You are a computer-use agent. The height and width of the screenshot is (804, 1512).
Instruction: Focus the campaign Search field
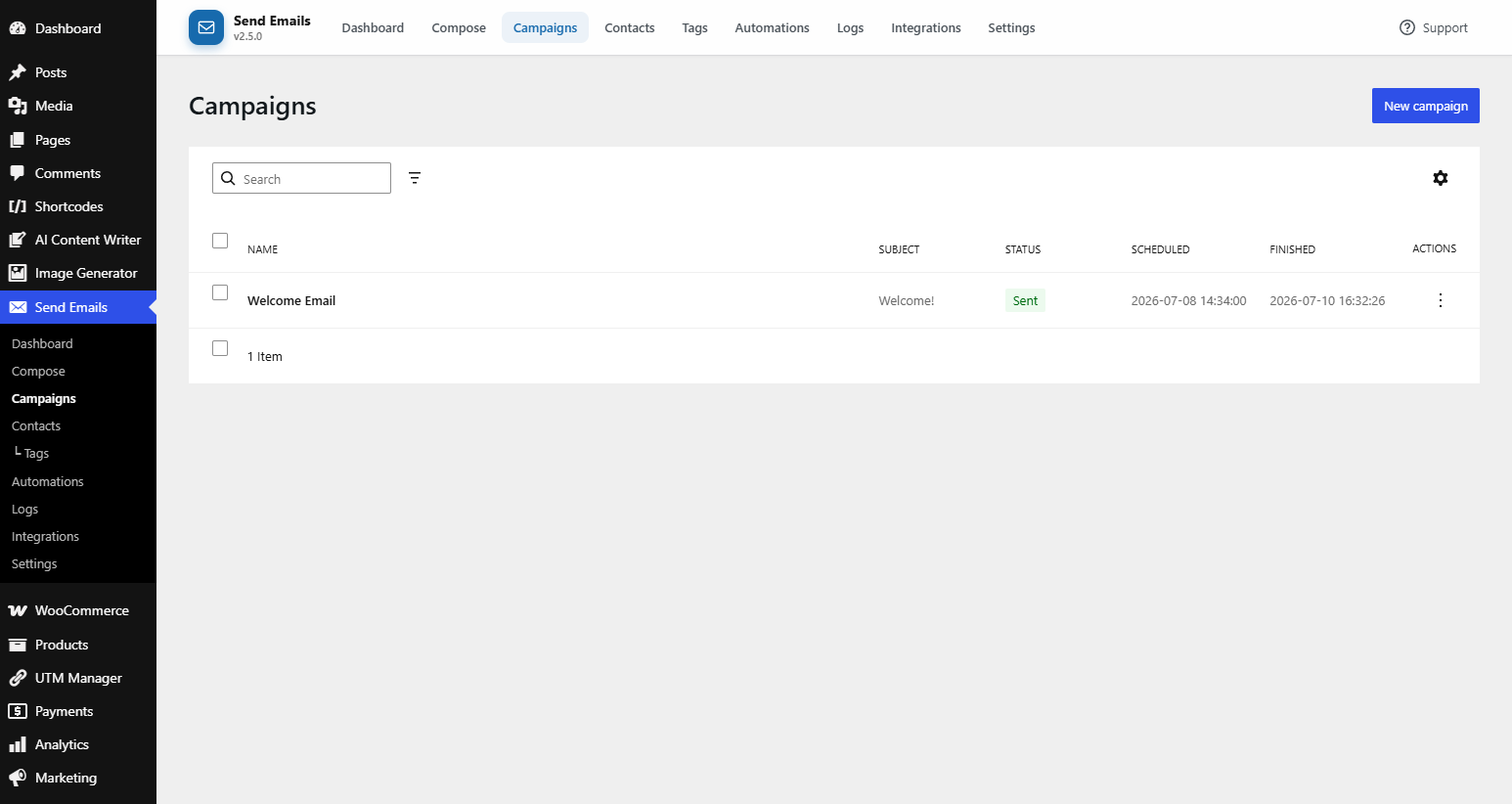coord(301,178)
